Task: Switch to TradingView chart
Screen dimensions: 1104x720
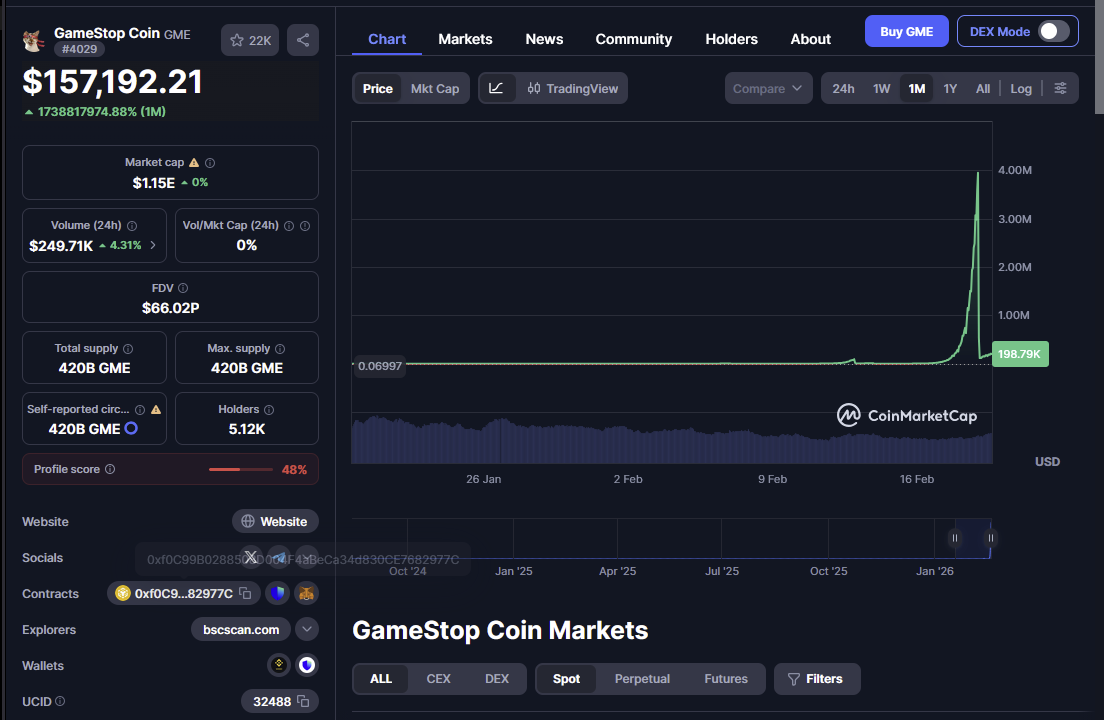Action: click(x=572, y=89)
